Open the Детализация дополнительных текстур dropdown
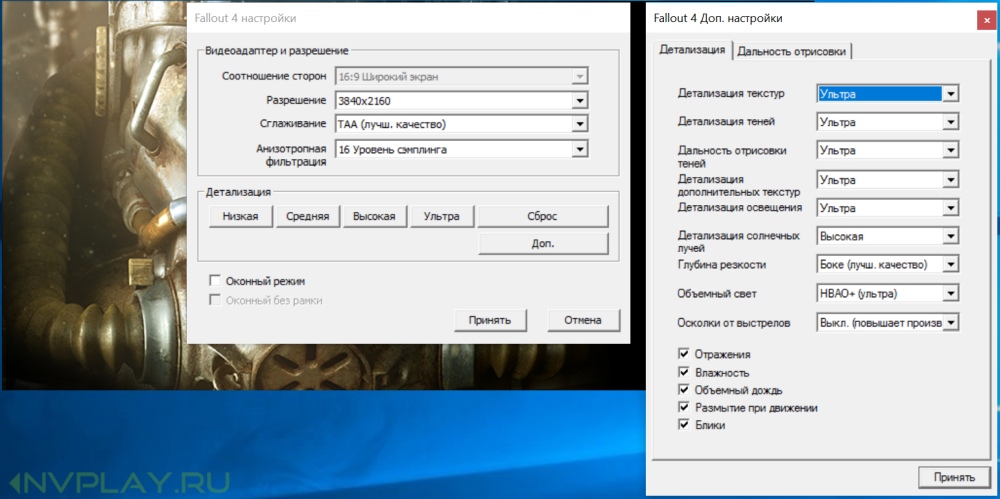 [888, 180]
